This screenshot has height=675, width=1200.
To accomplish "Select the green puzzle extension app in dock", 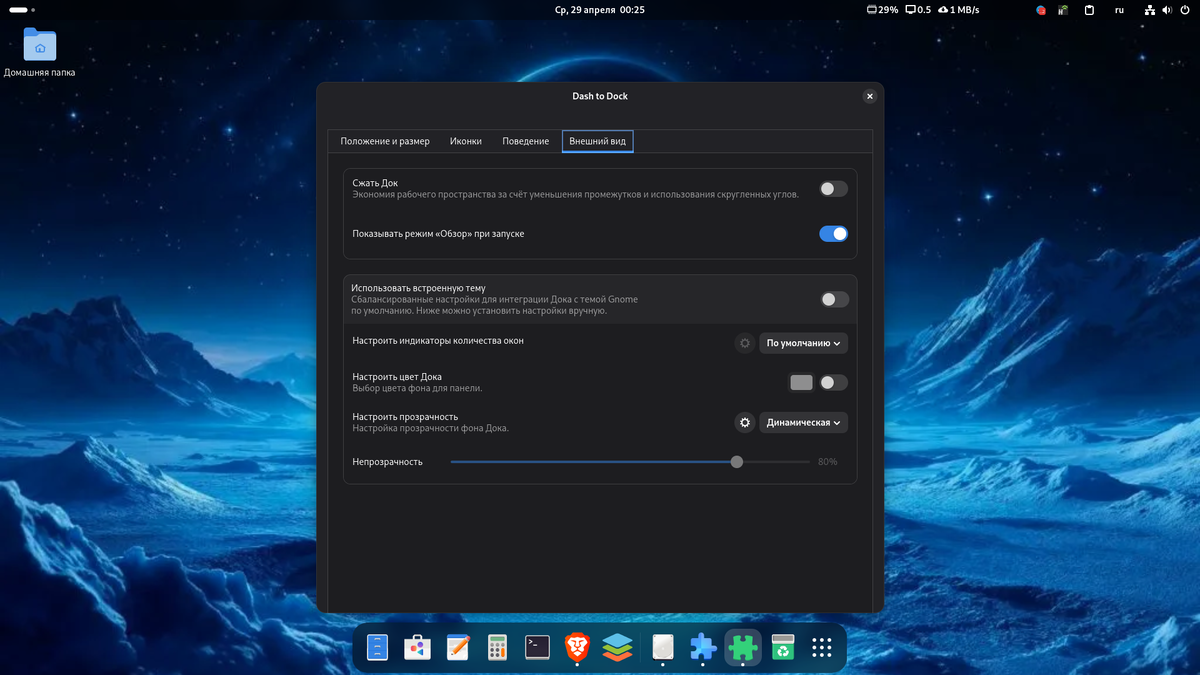I will 743,648.
